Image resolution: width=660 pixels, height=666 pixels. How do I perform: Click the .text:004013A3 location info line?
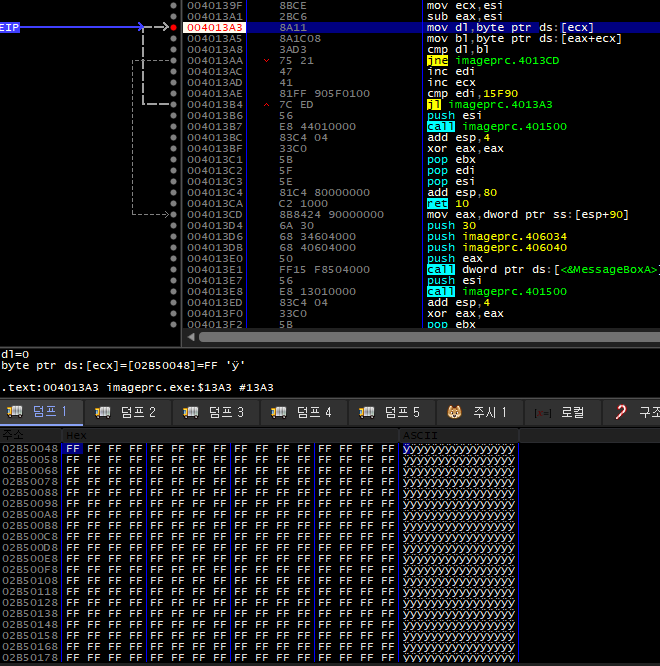click(137, 387)
